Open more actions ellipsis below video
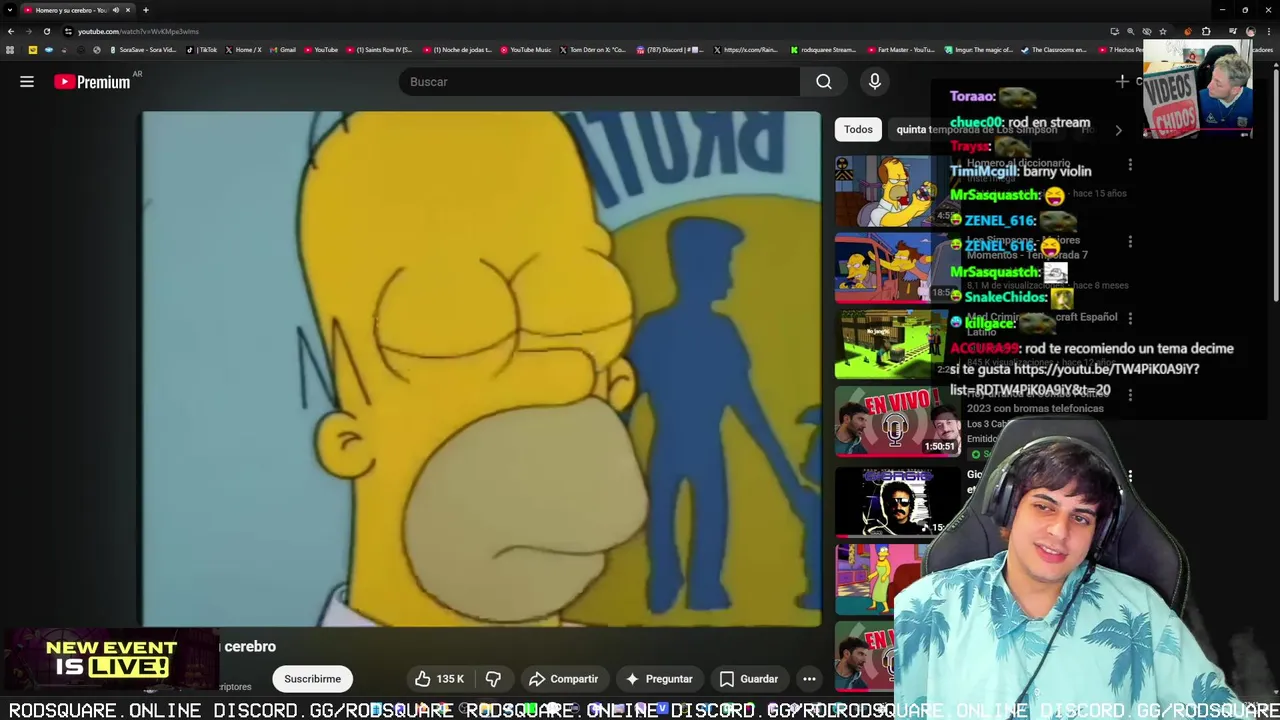Screen dimensions: 1280x720 click(x=809, y=679)
